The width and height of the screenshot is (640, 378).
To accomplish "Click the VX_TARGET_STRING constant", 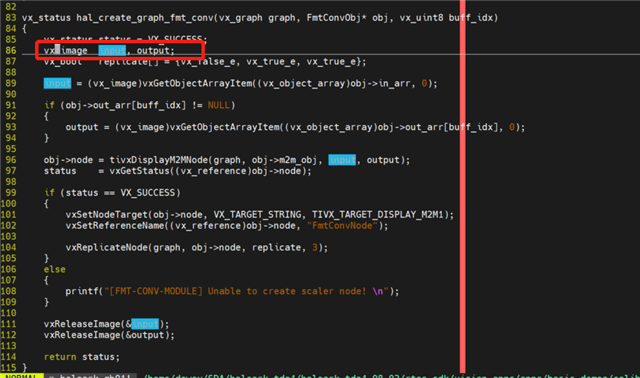I will [x=257, y=215].
